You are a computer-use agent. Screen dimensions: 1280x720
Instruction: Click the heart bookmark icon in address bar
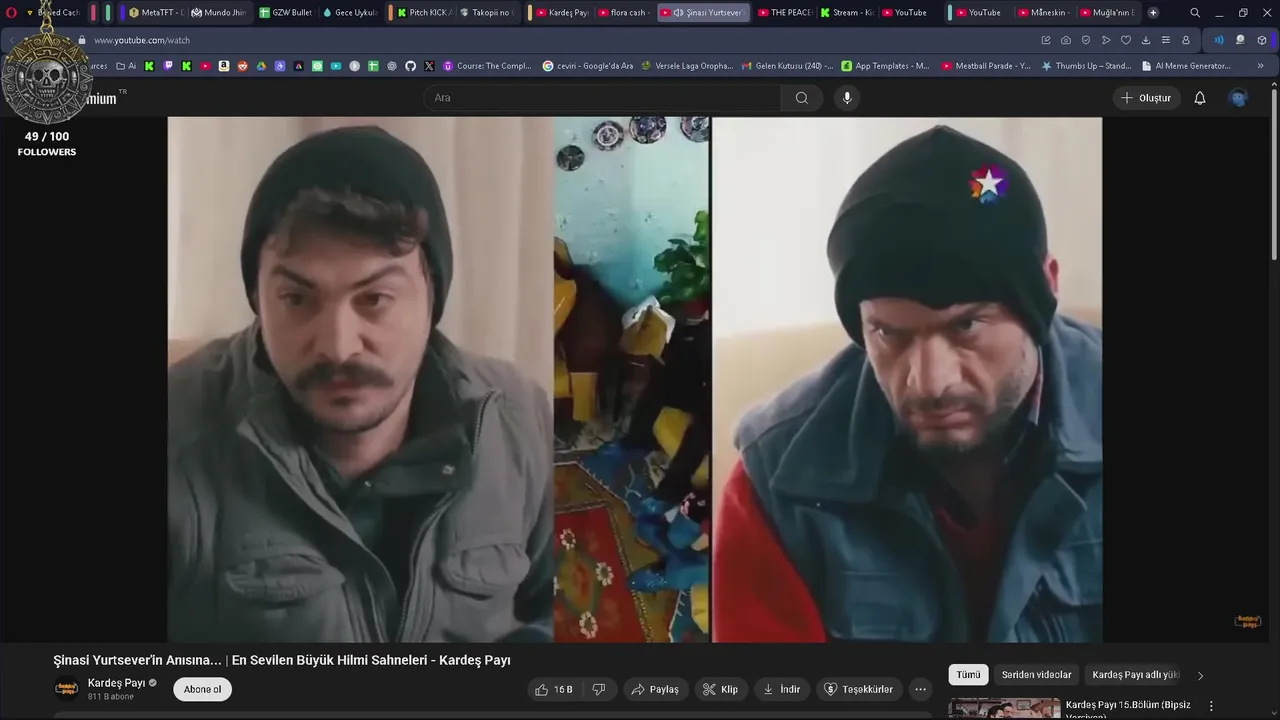pos(1126,40)
